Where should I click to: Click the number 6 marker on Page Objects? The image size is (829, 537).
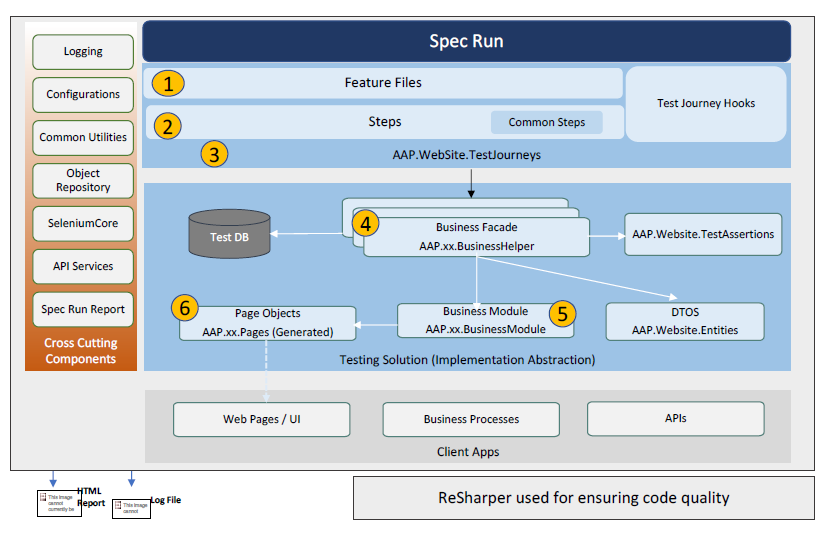pos(183,307)
